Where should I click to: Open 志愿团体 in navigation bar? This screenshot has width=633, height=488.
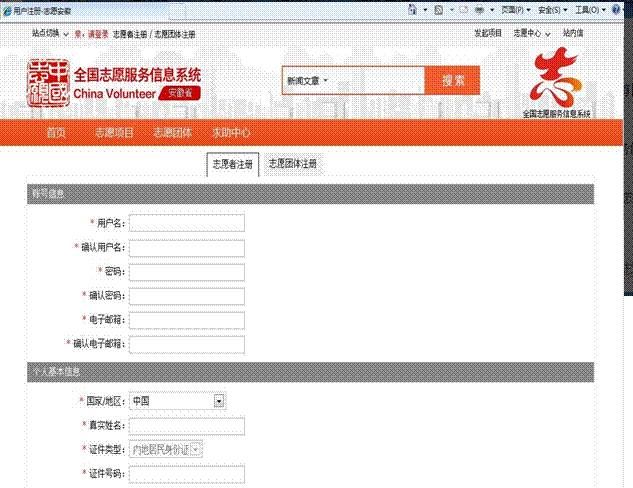point(172,132)
